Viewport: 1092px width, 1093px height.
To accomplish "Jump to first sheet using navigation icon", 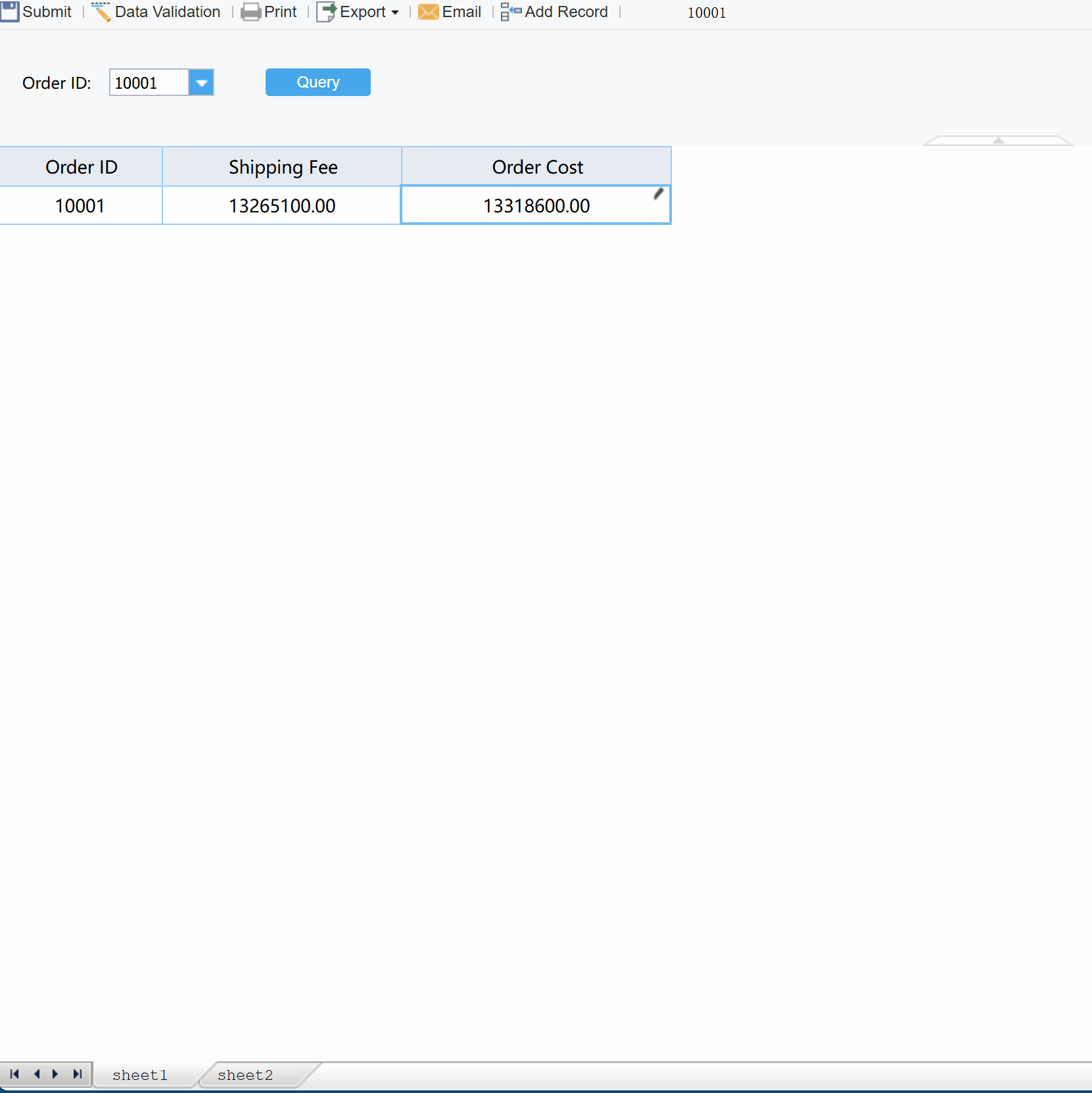I will click(14, 1074).
